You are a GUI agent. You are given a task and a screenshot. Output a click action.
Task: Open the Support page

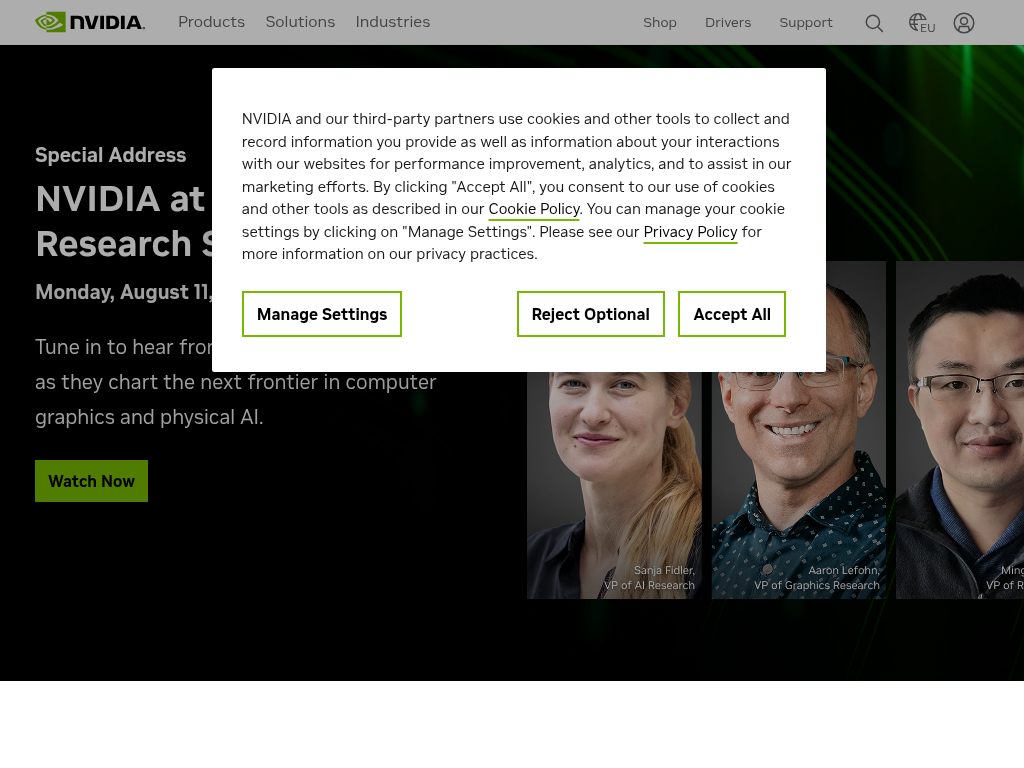point(806,22)
